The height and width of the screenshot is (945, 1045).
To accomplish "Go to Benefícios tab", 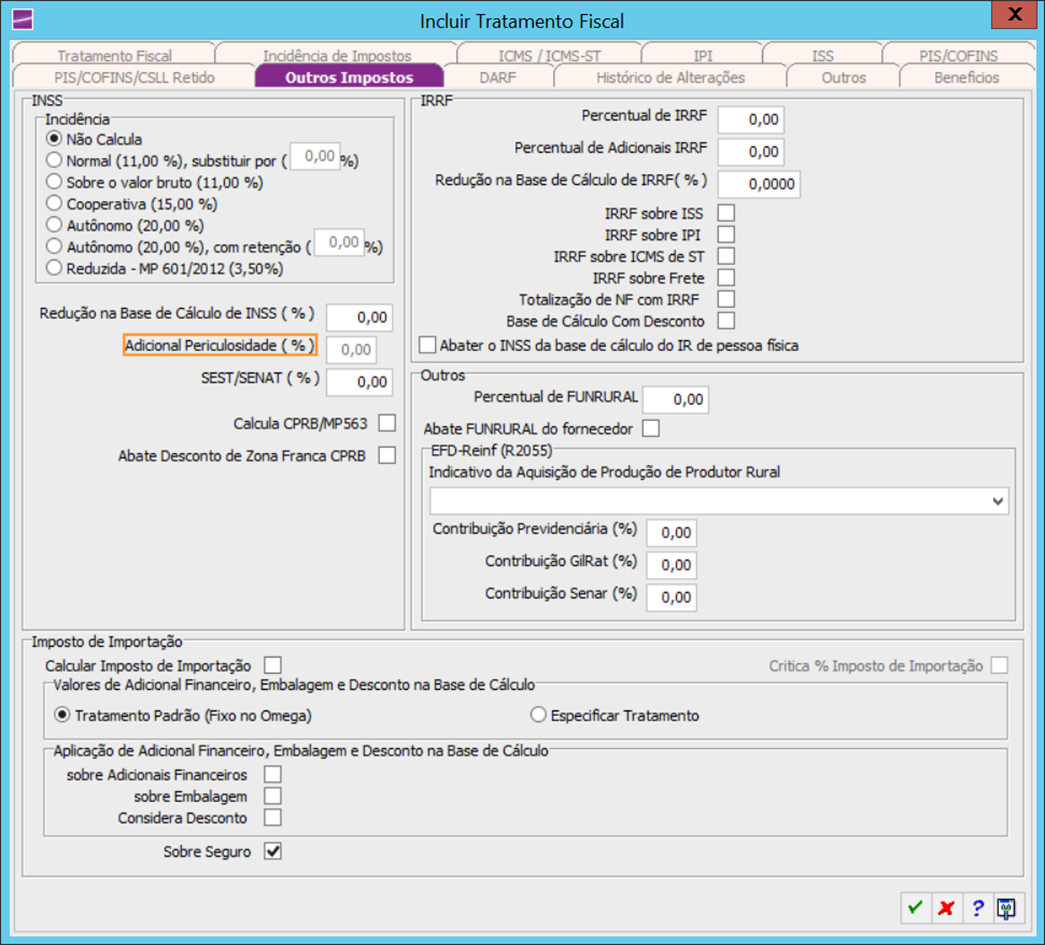I will (x=966, y=77).
